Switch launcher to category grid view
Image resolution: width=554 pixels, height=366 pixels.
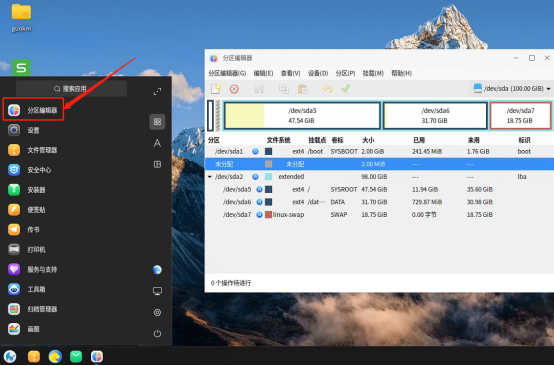pos(157,122)
